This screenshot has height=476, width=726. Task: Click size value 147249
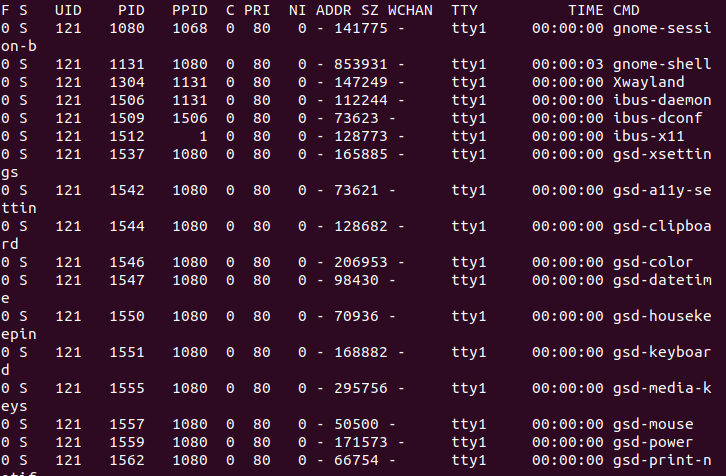click(x=361, y=82)
